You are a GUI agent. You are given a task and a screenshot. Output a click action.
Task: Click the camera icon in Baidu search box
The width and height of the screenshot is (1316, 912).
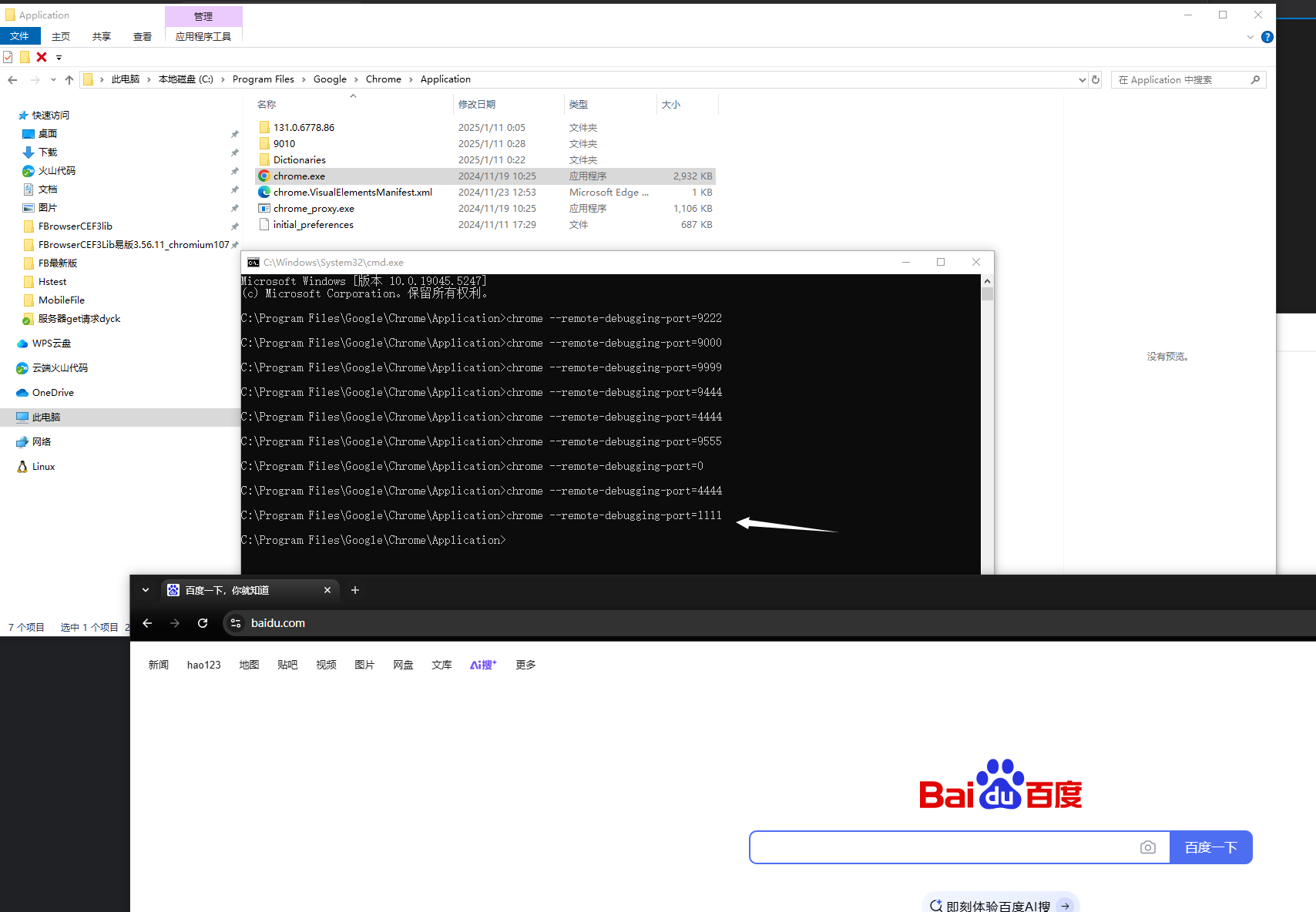coord(1148,847)
